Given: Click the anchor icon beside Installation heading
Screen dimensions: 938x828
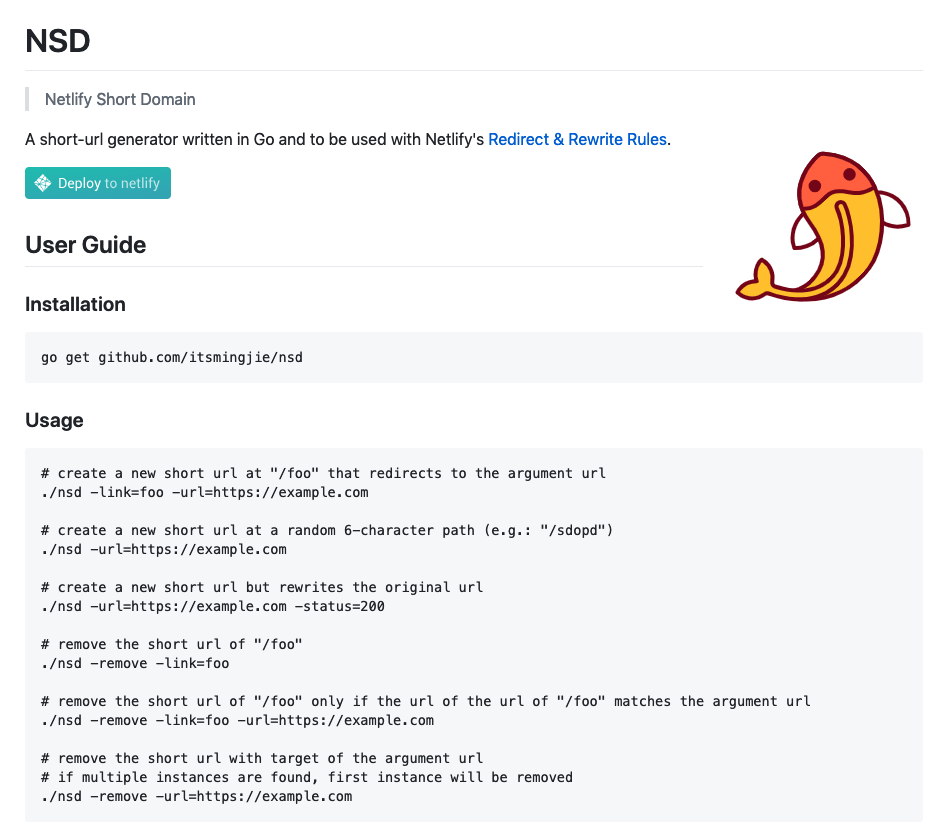Looking at the screenshot, I should point(15,304).
